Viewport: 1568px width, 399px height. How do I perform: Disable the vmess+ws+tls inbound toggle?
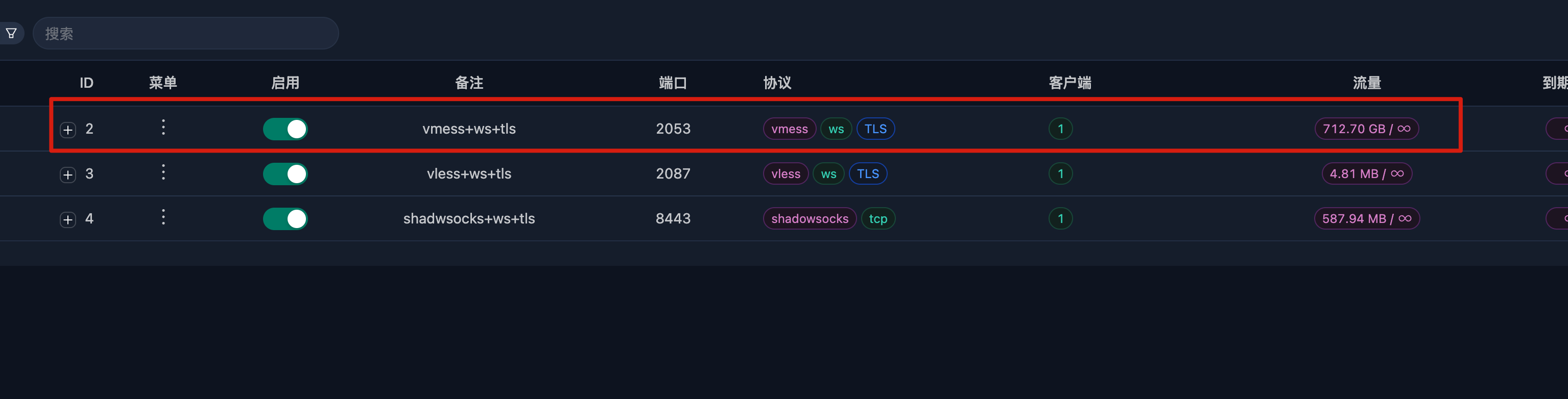(x=286, y=129)
